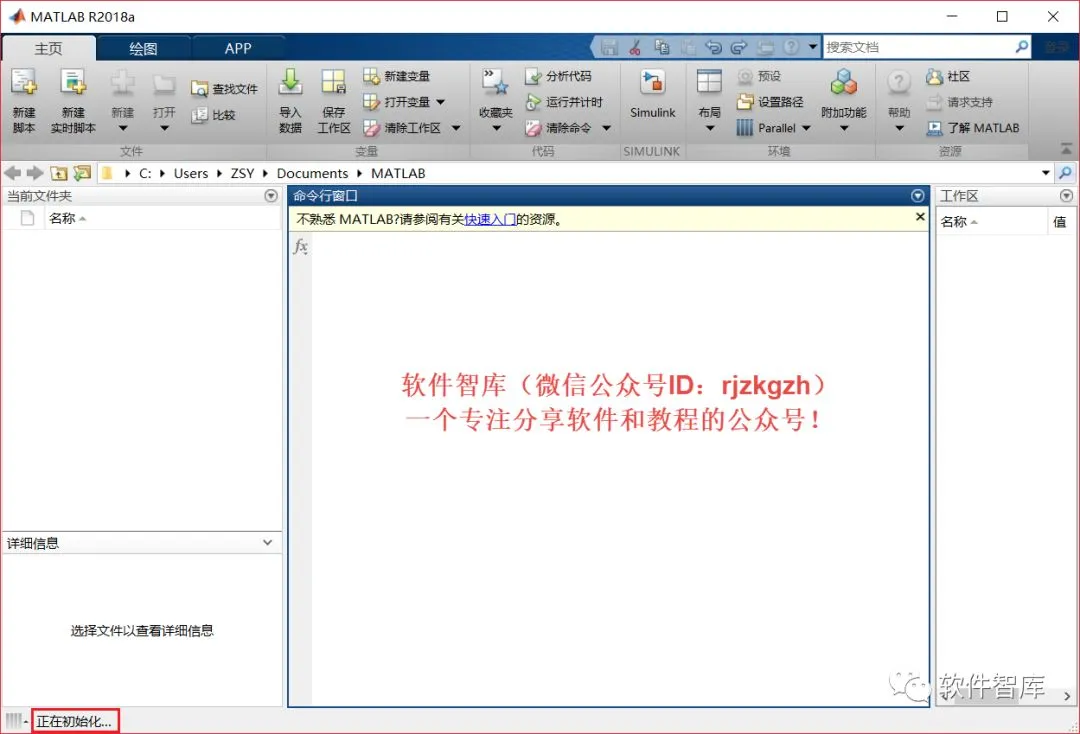Click inside the 搜索文档 (Search Documentation) field
The image size is (1080, 734).
(x=917, y=47)
